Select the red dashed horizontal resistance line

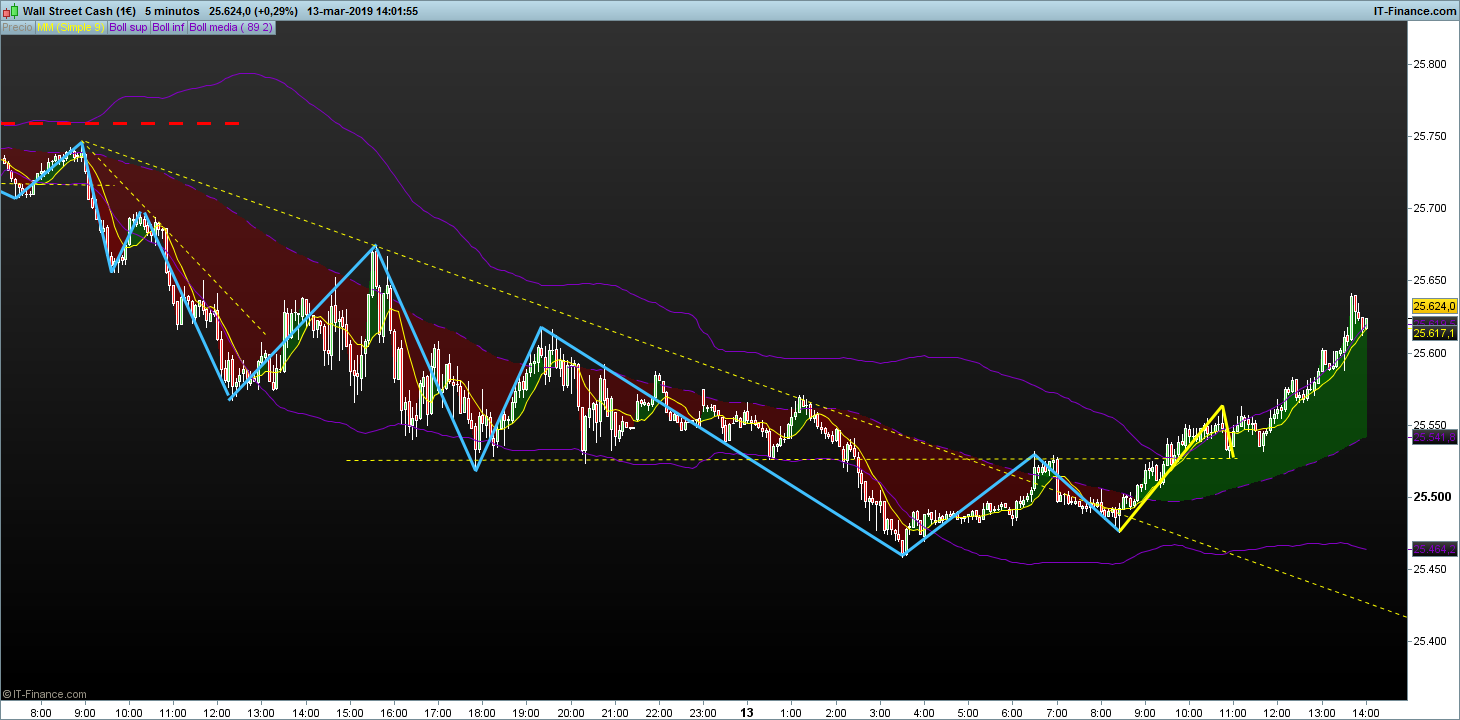(x=120, y=124)
